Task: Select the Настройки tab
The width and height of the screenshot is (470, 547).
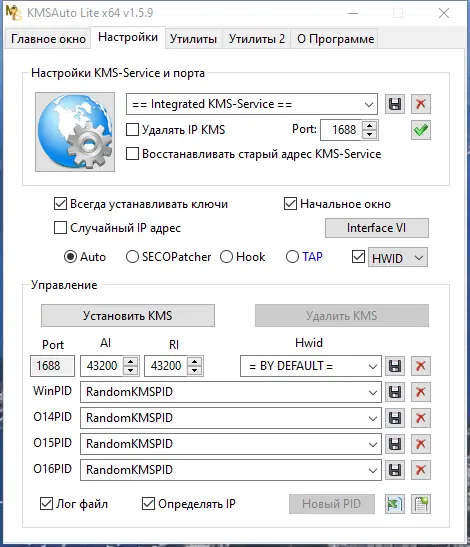Action: point(128,37)
